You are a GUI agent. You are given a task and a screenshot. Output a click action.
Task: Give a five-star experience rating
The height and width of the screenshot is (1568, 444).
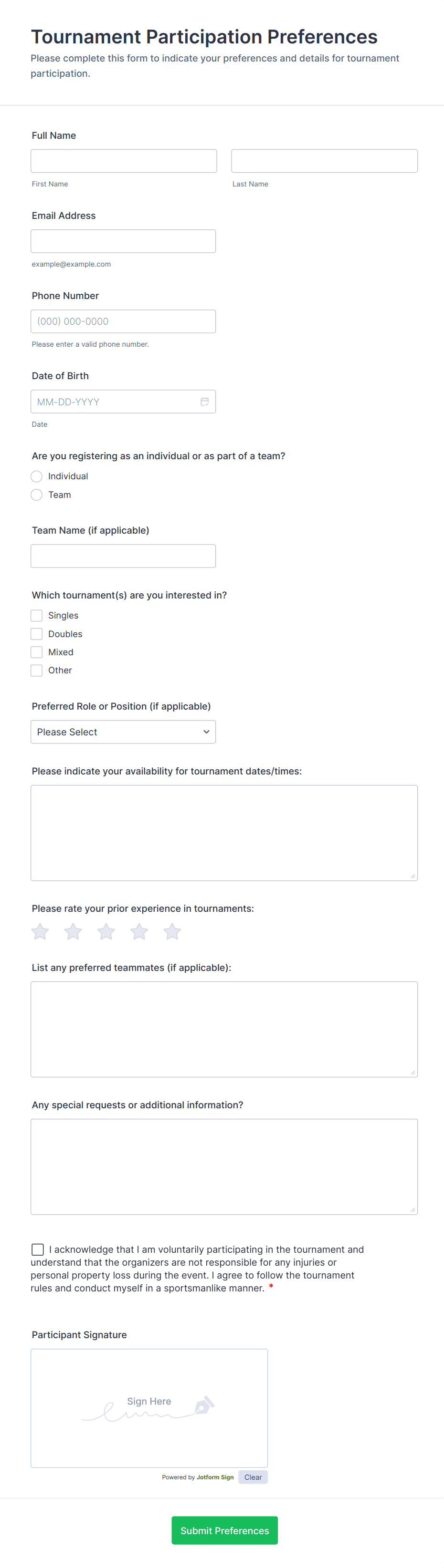172,931
